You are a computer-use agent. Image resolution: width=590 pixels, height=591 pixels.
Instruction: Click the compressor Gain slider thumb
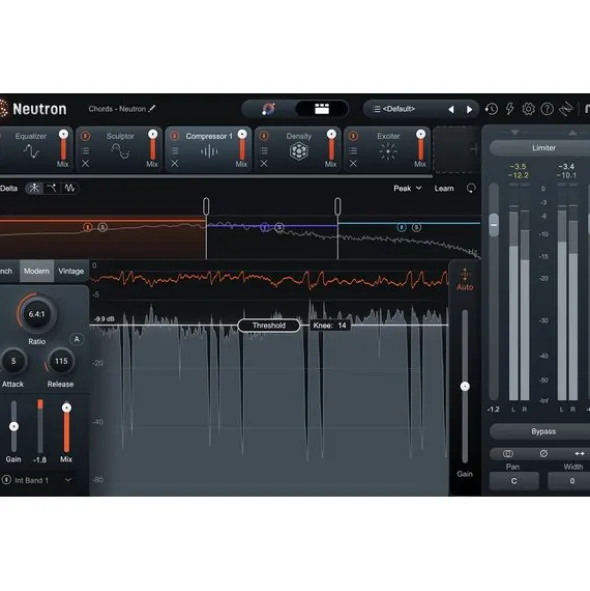point(14,426)
